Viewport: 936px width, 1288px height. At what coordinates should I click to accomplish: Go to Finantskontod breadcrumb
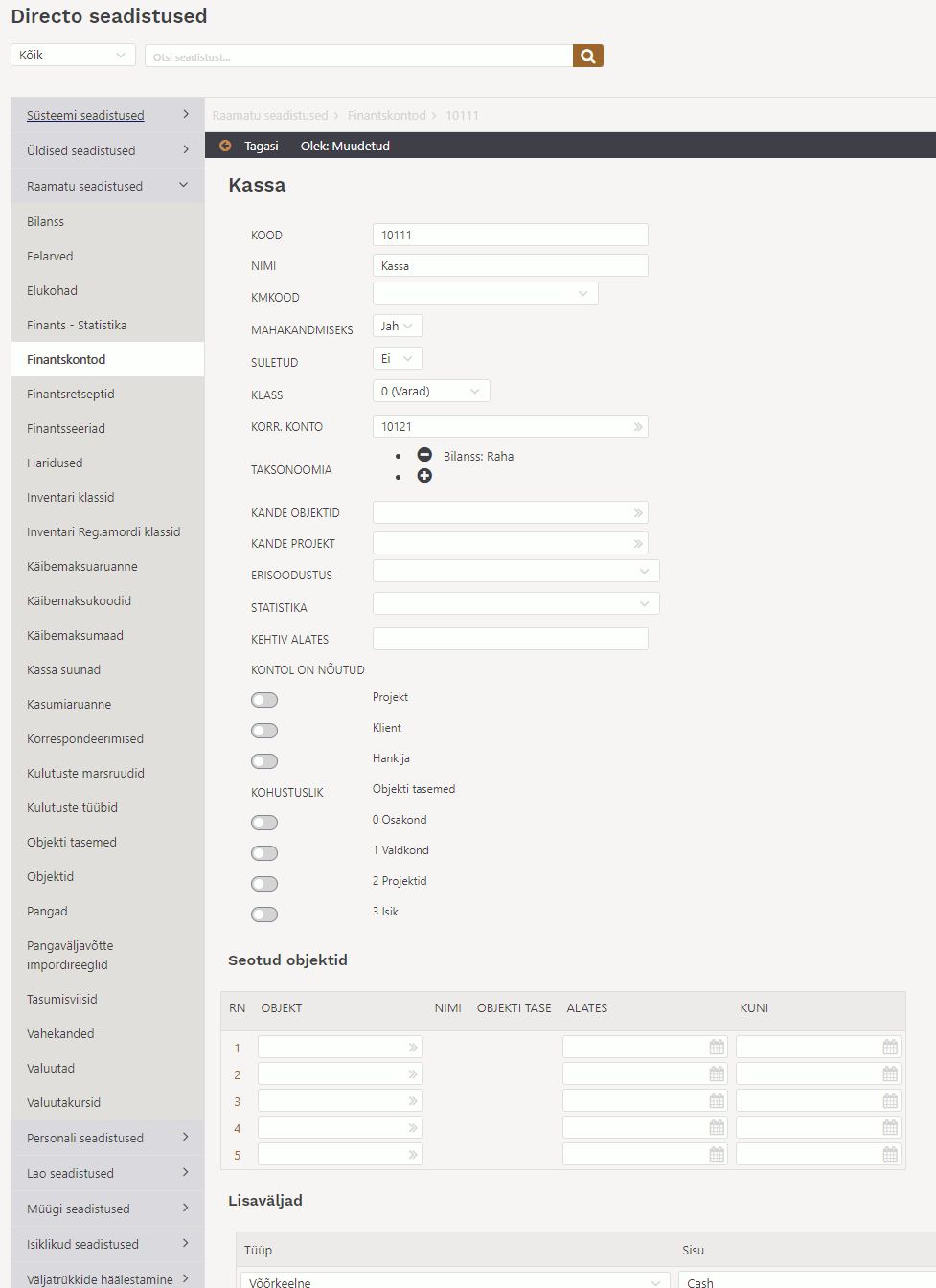tap(387, 115)
